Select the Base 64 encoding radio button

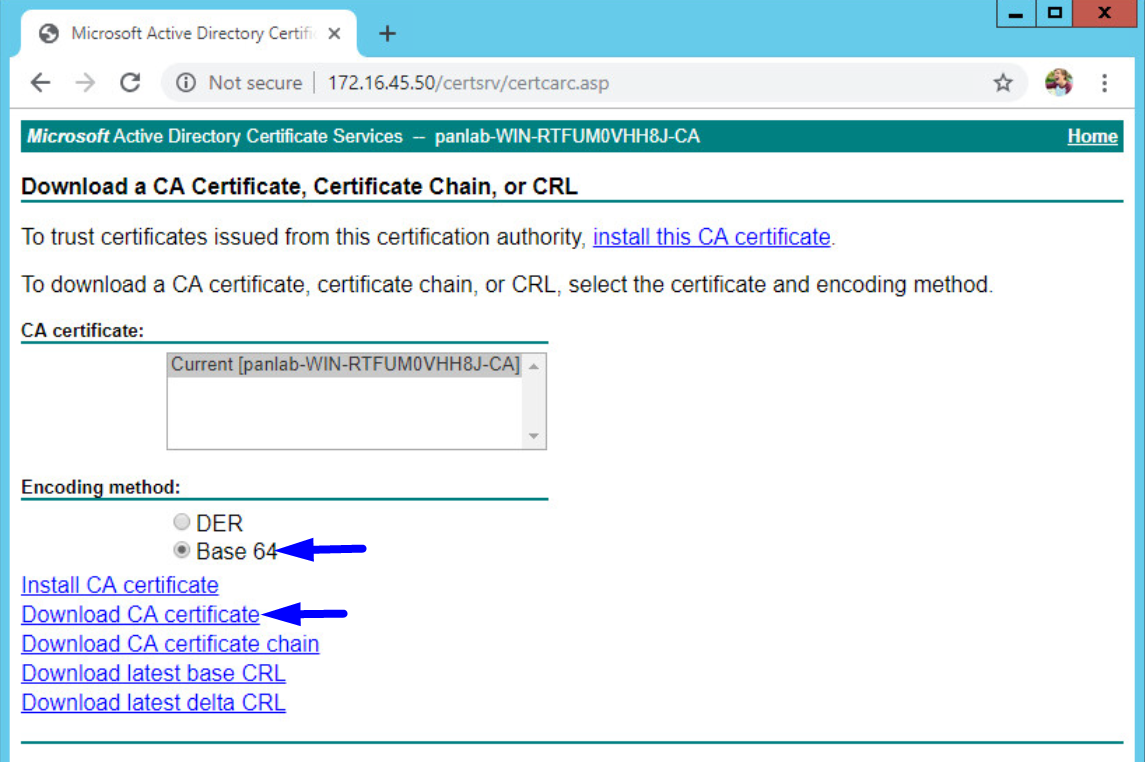181,549
